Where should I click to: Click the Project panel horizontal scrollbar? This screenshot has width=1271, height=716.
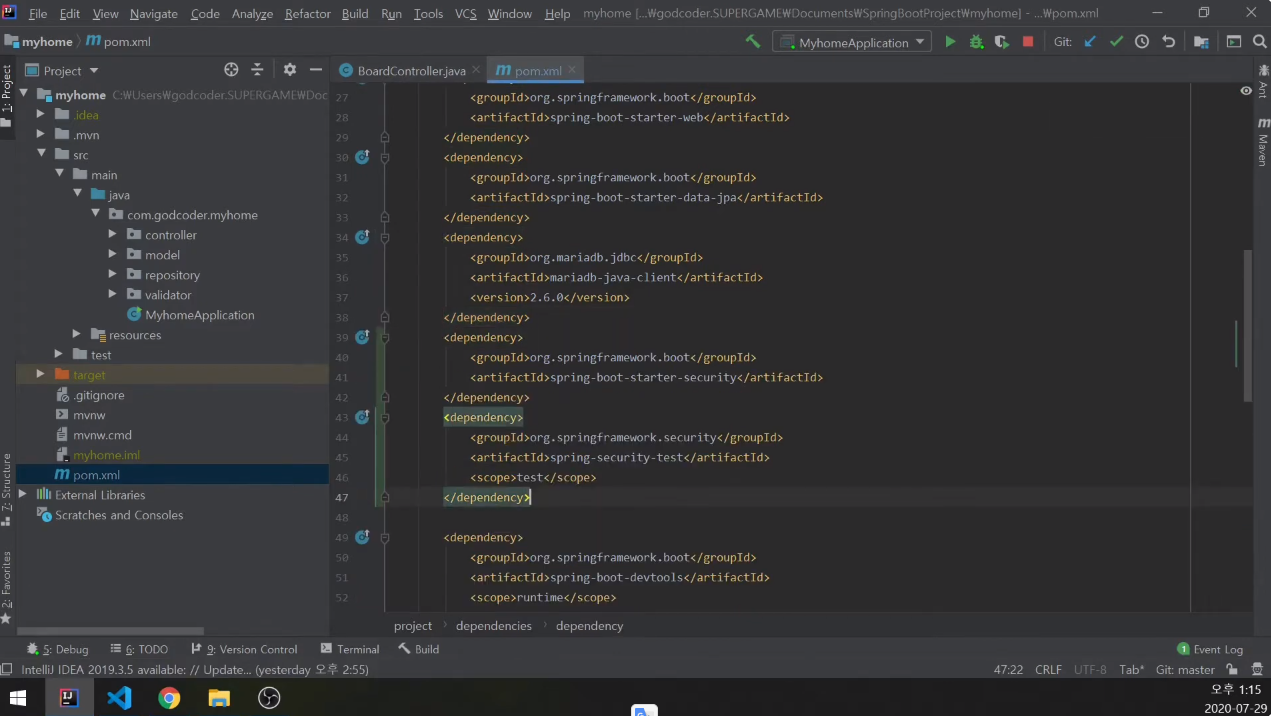[x=110, y=631]
